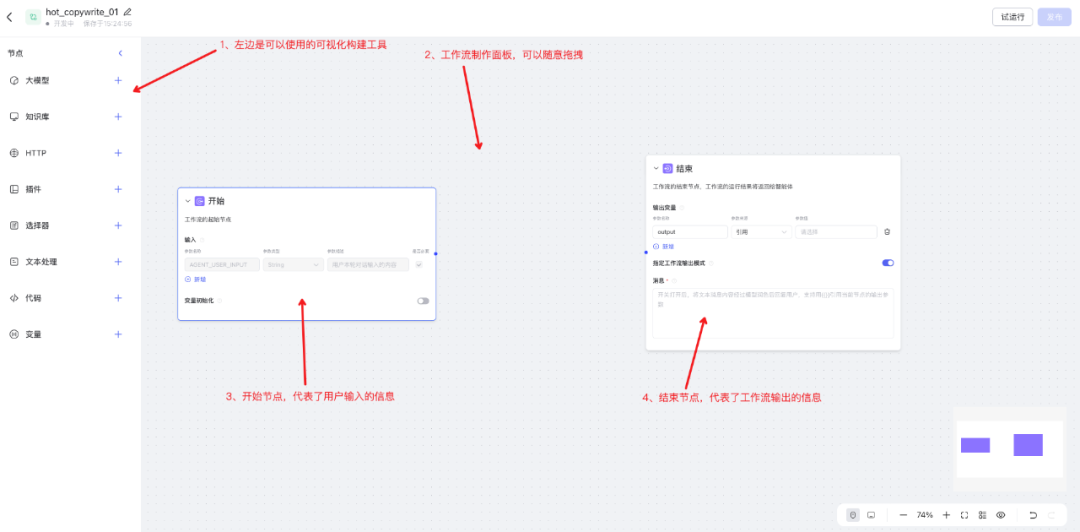Click the minimap 结束 node thumbnail
The image size is (1080, 532).
1028,444
